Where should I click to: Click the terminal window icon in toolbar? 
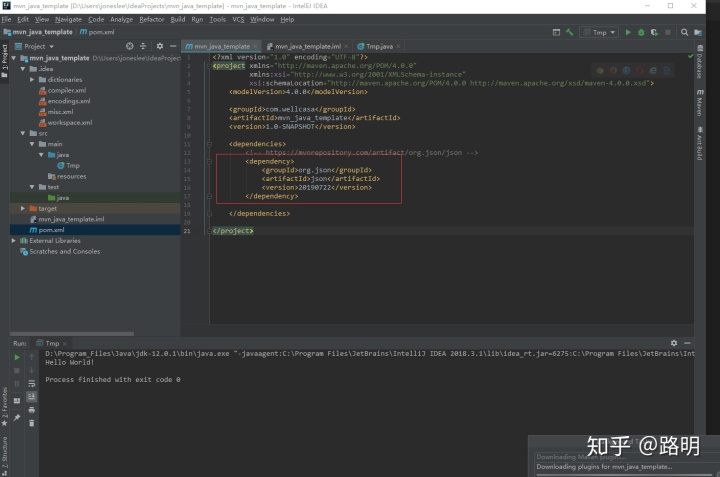pyautogui.click(x=556, y=32)
